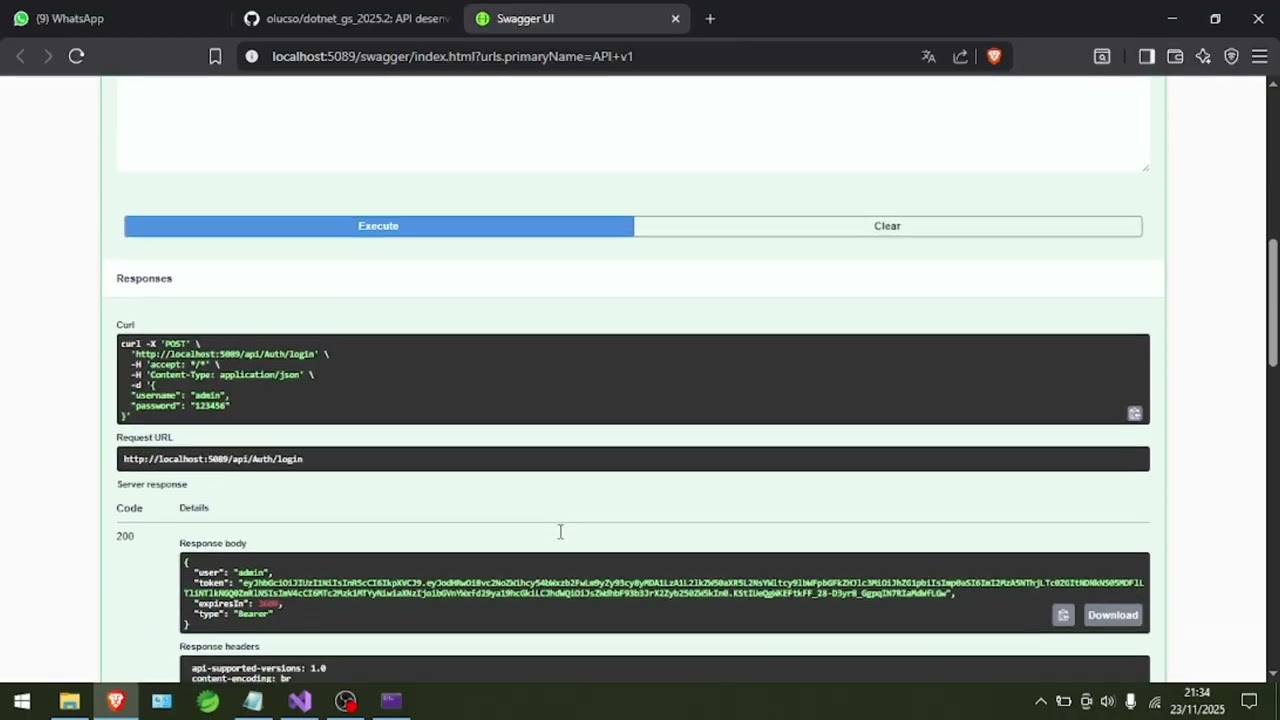
Task: Open the browser hamburger menu
Action: click(1259, 57)
